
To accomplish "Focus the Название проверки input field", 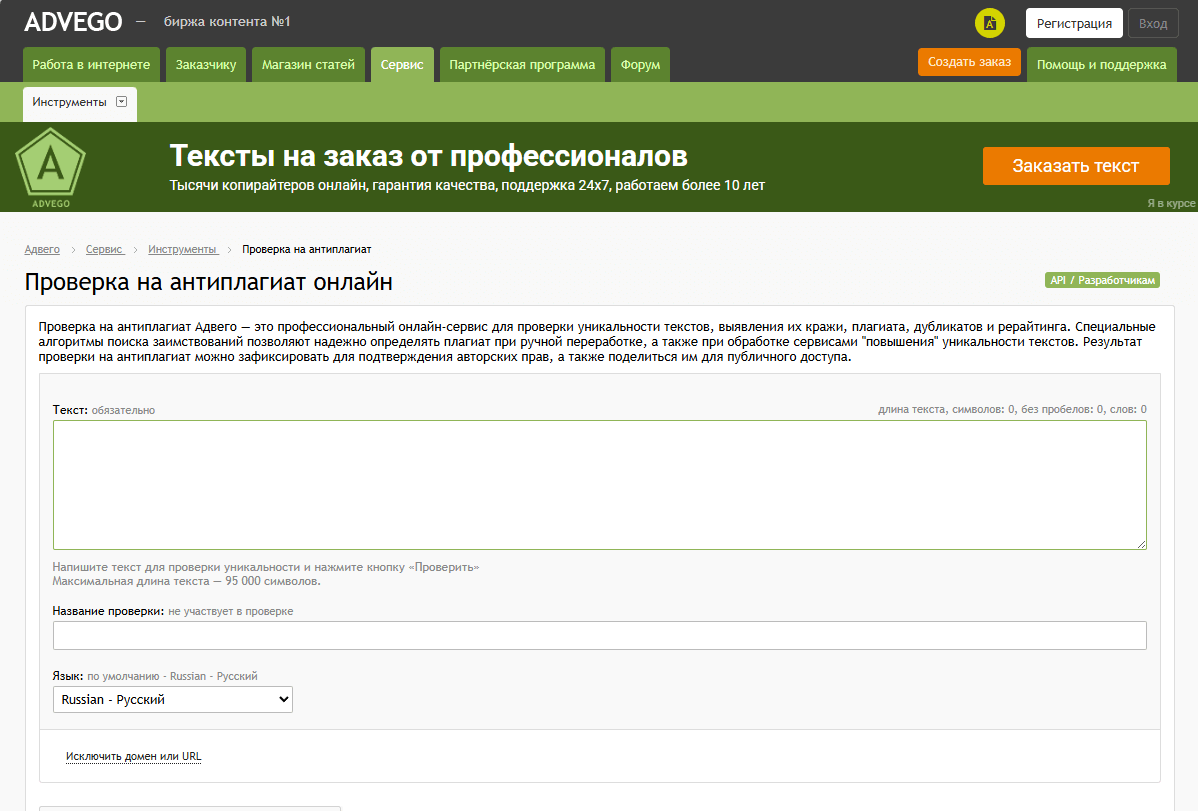I will pos(599,636).
